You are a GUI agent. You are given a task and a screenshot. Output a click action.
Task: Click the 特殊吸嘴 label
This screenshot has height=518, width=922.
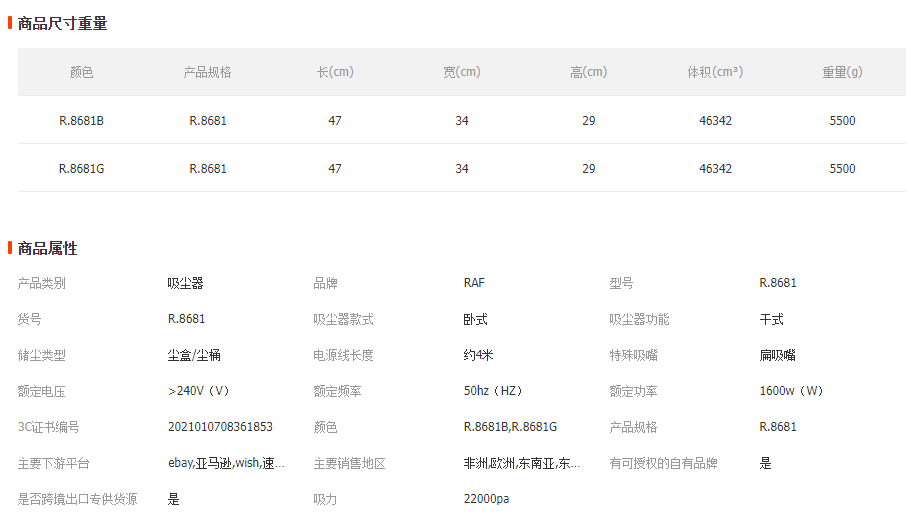click(633, 355)
